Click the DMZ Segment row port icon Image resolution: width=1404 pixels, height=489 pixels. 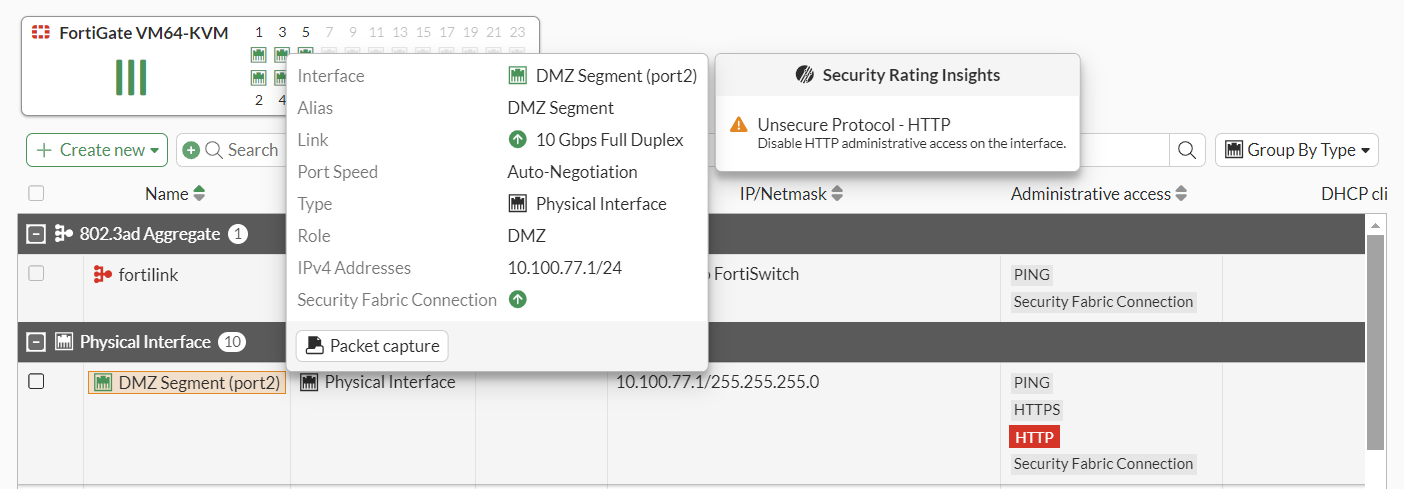point(102,382)
